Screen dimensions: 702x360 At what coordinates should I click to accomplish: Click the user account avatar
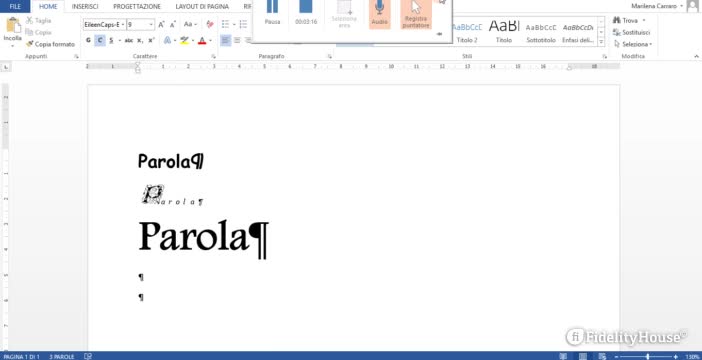(692, 6)
